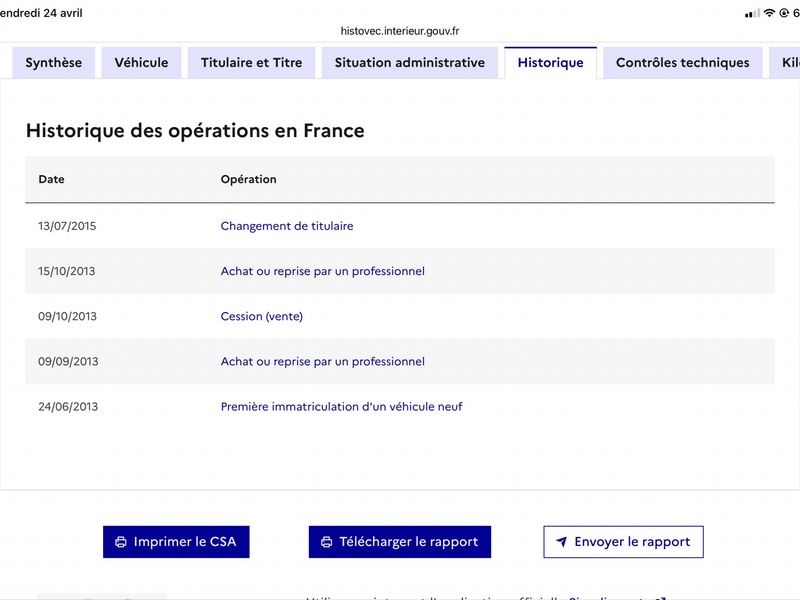Select the Historique tab
Image resolution: width=800 pixels, height=600 pixels.
pos(551,63)
